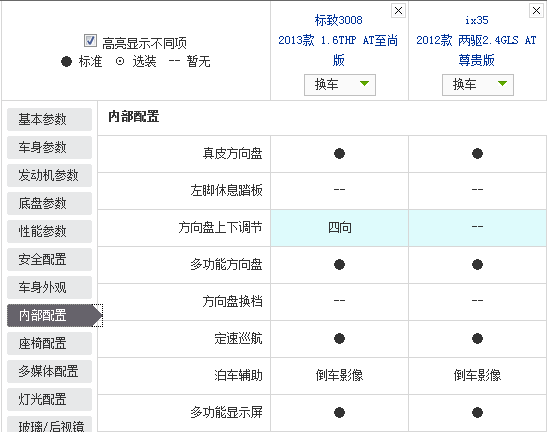Click the filled 标准 legend dot
Viewport: 547px width, 432px height.
(x=66, y=62)
